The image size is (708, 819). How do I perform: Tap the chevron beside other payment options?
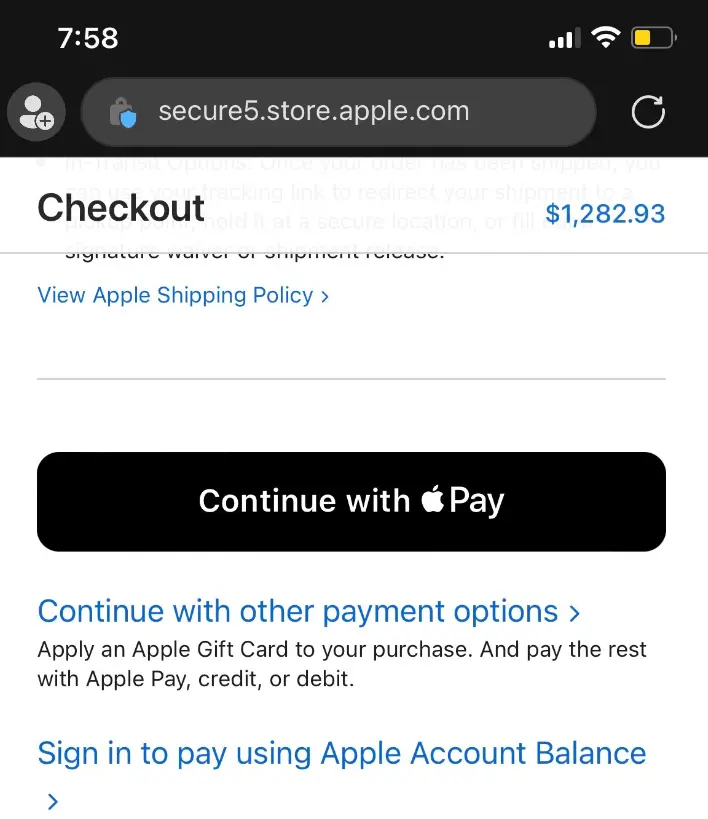click(574, 612)
